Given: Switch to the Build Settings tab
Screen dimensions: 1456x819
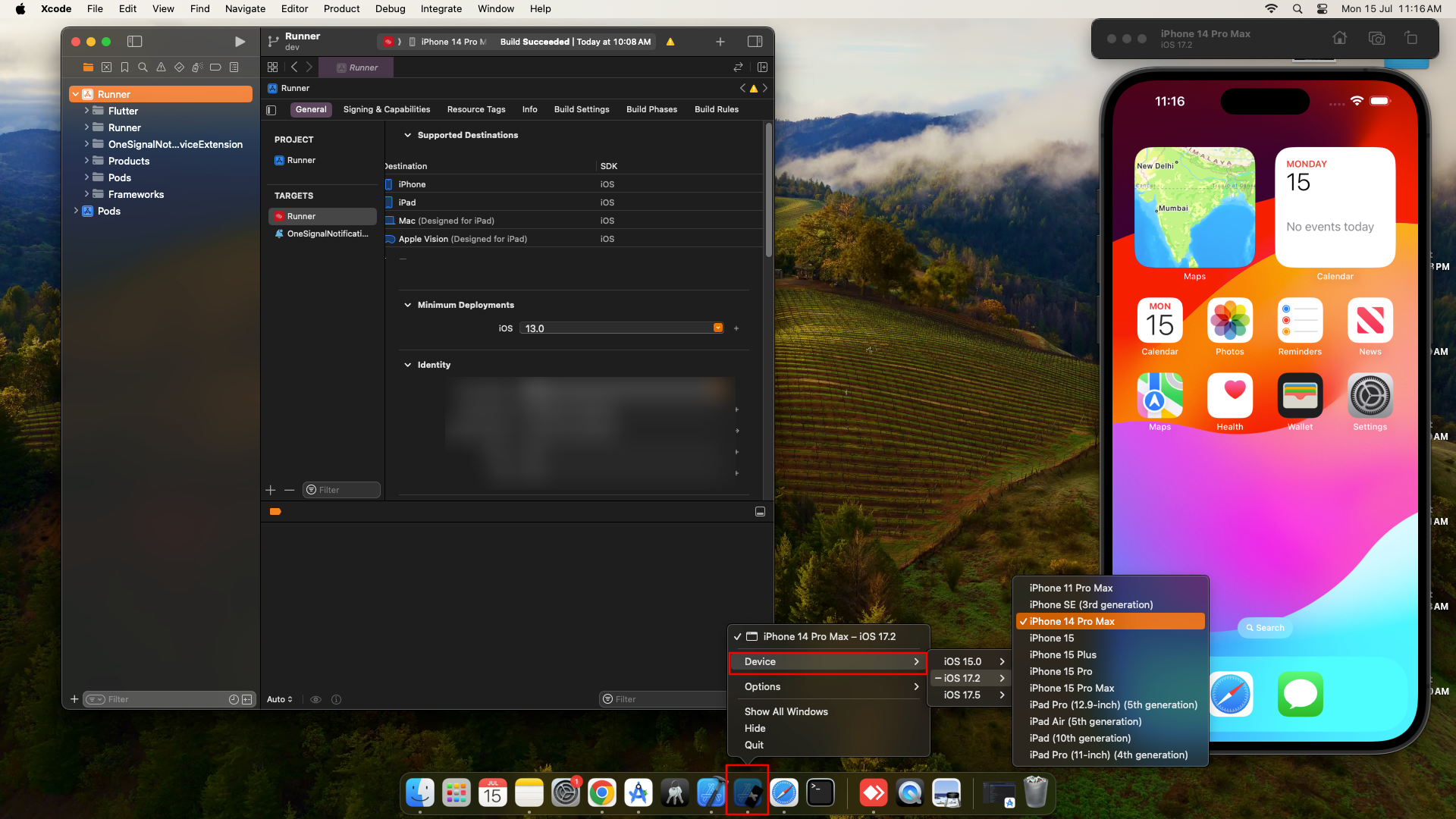Looking at the screenshot, I should point(582,110).
